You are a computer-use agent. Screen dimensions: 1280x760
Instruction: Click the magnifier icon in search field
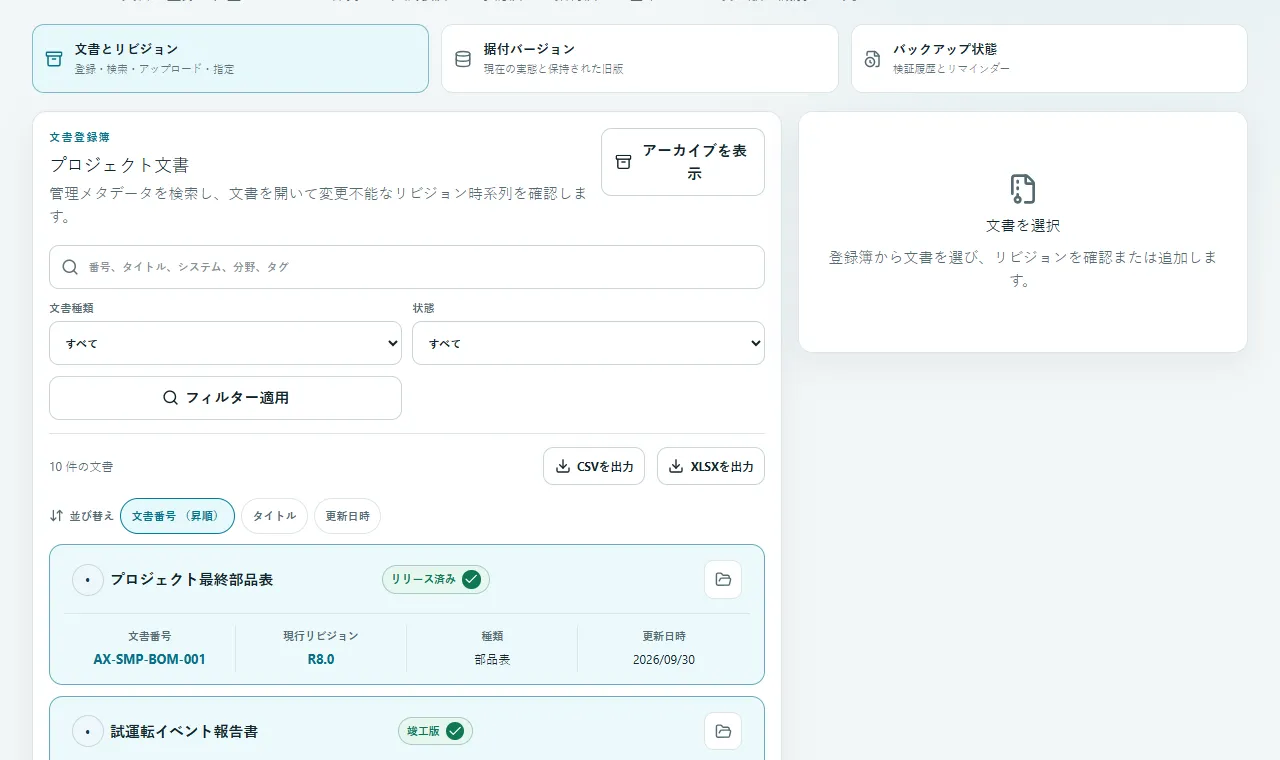point(70,267)
